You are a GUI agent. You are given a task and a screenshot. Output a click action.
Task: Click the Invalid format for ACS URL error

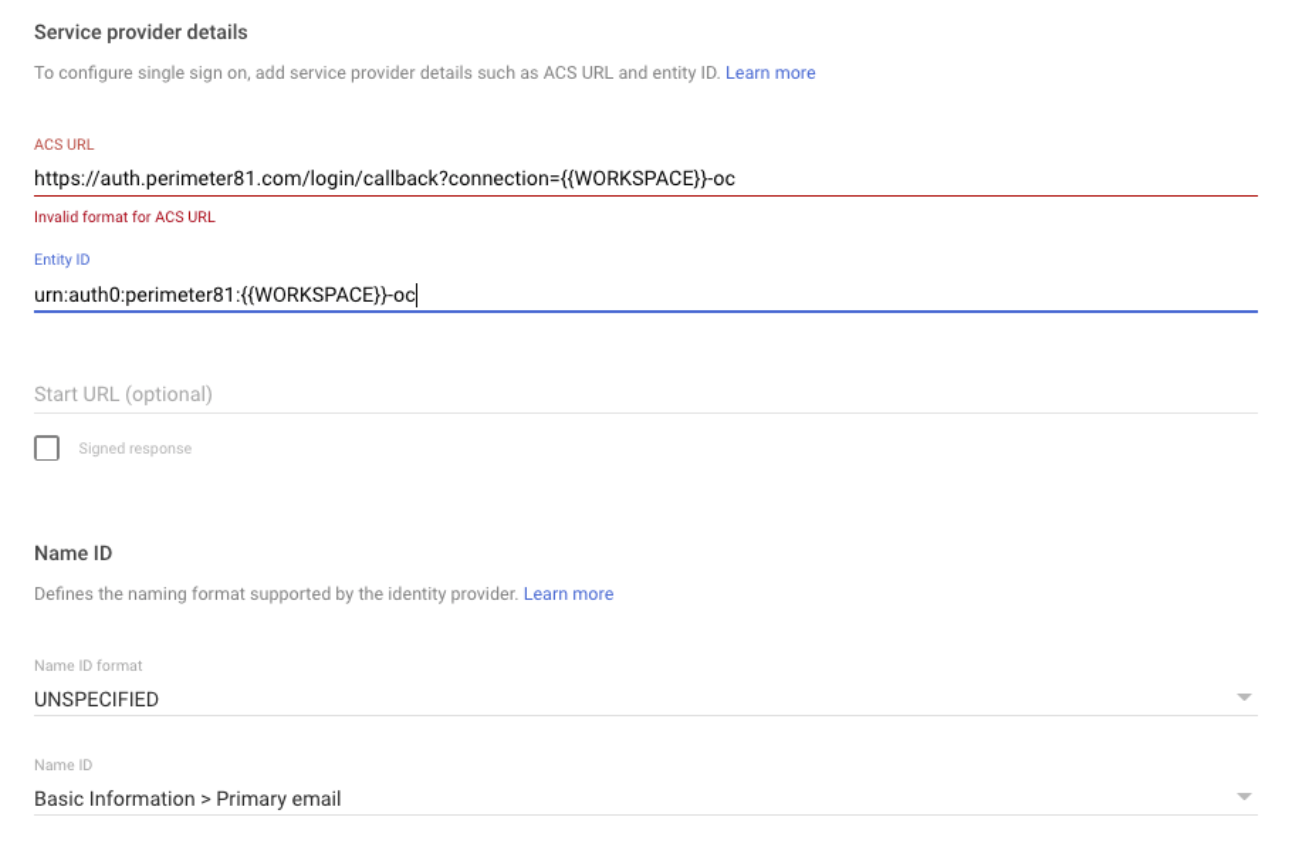pos(124,217)
